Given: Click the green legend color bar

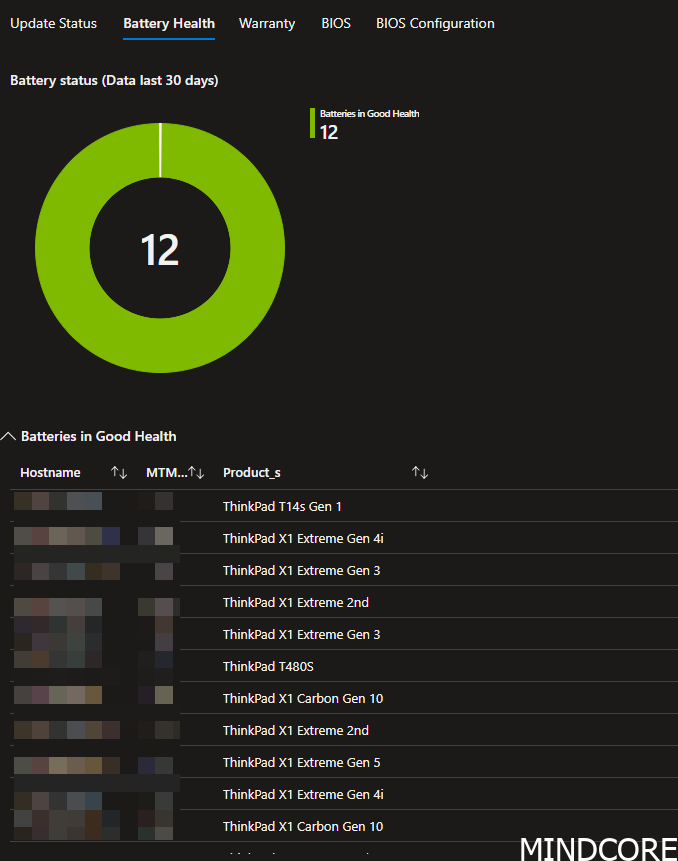Looking at the screenshot, I should point(312,123).
